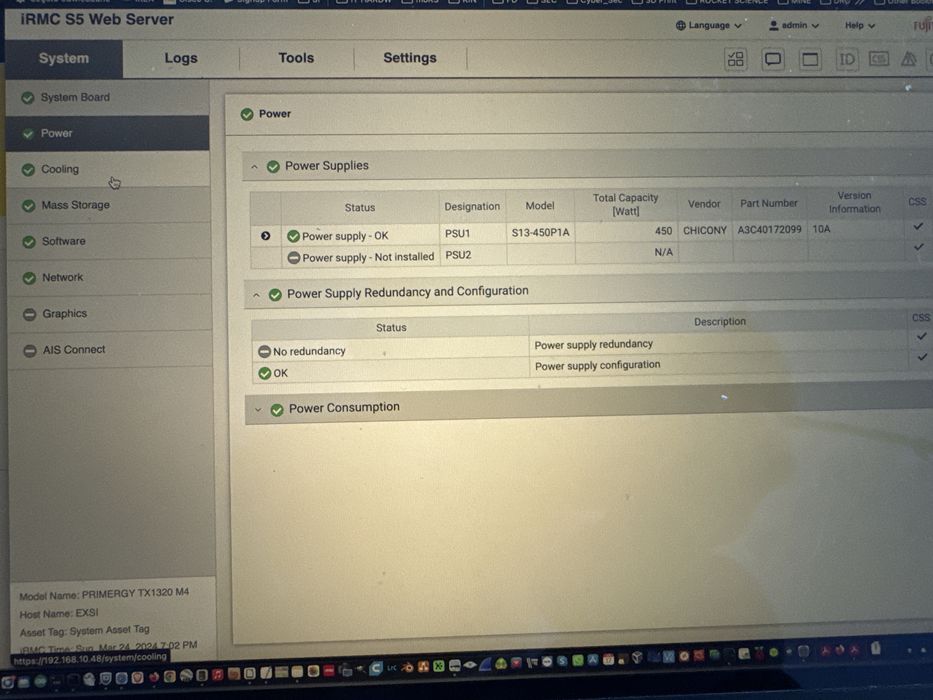Click the Power supply redundancy description

593,345
